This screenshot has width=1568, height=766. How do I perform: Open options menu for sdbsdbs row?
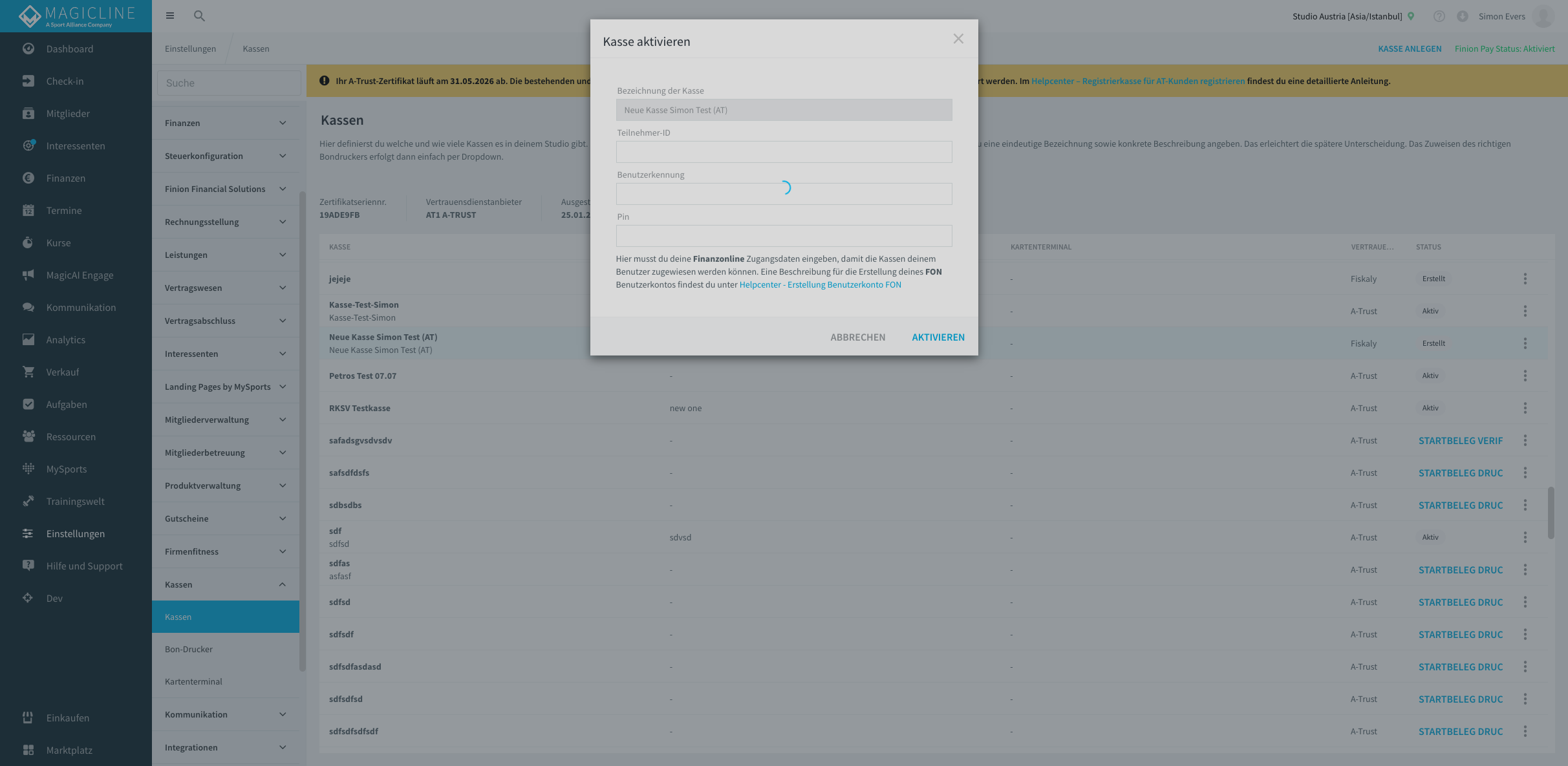(1525, 505)
